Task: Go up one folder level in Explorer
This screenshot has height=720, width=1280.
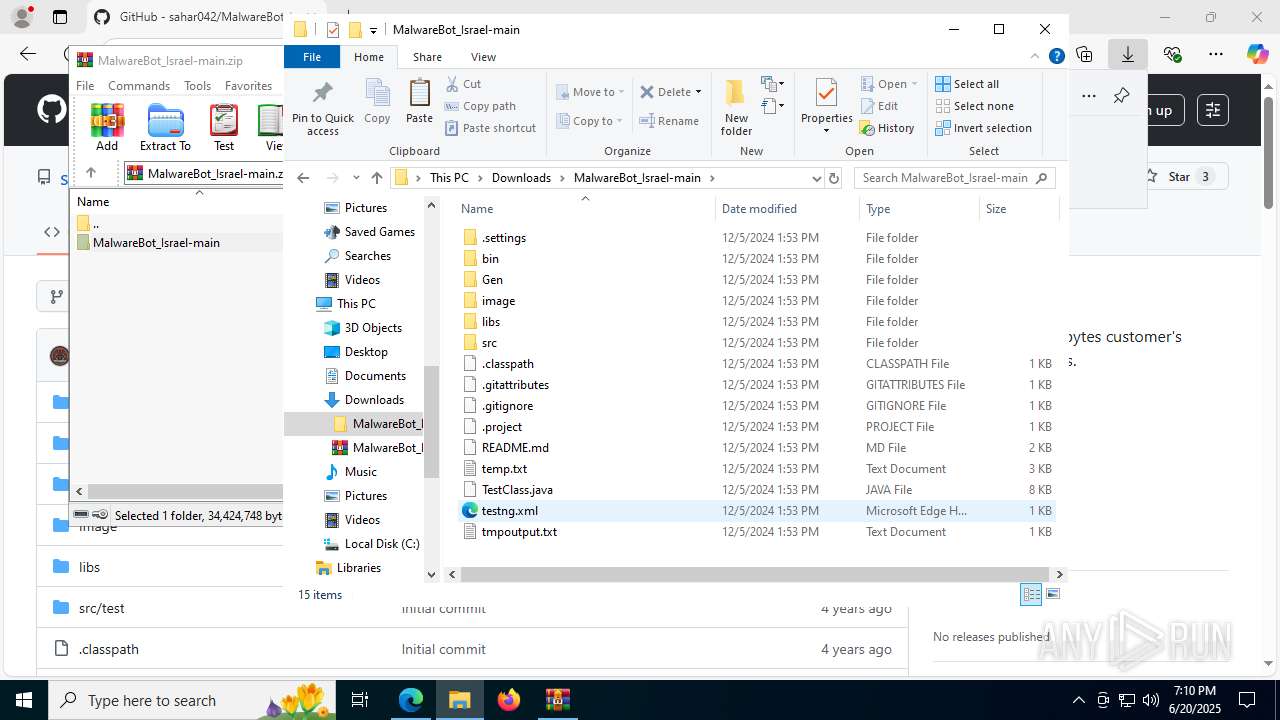Action: 376,178
